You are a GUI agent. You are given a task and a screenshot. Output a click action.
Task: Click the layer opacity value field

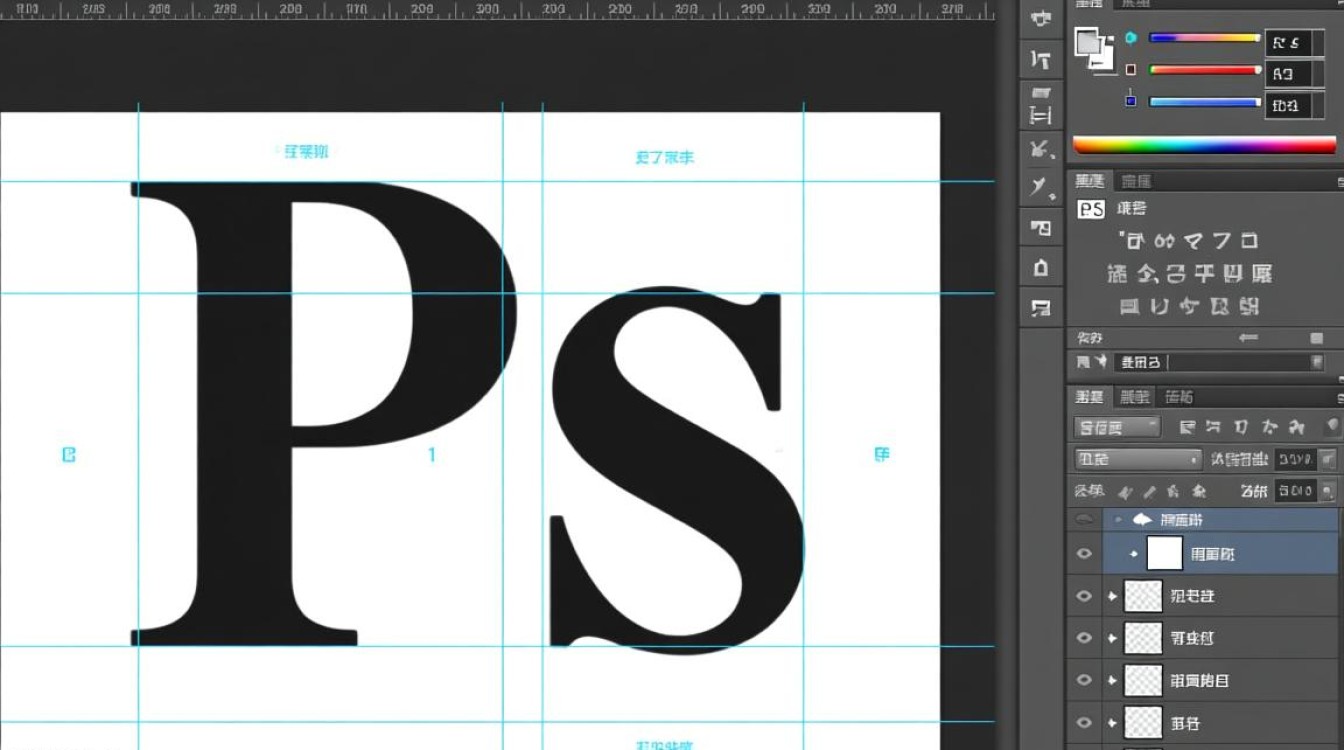pyautogui.click(x=1297, y=459)
